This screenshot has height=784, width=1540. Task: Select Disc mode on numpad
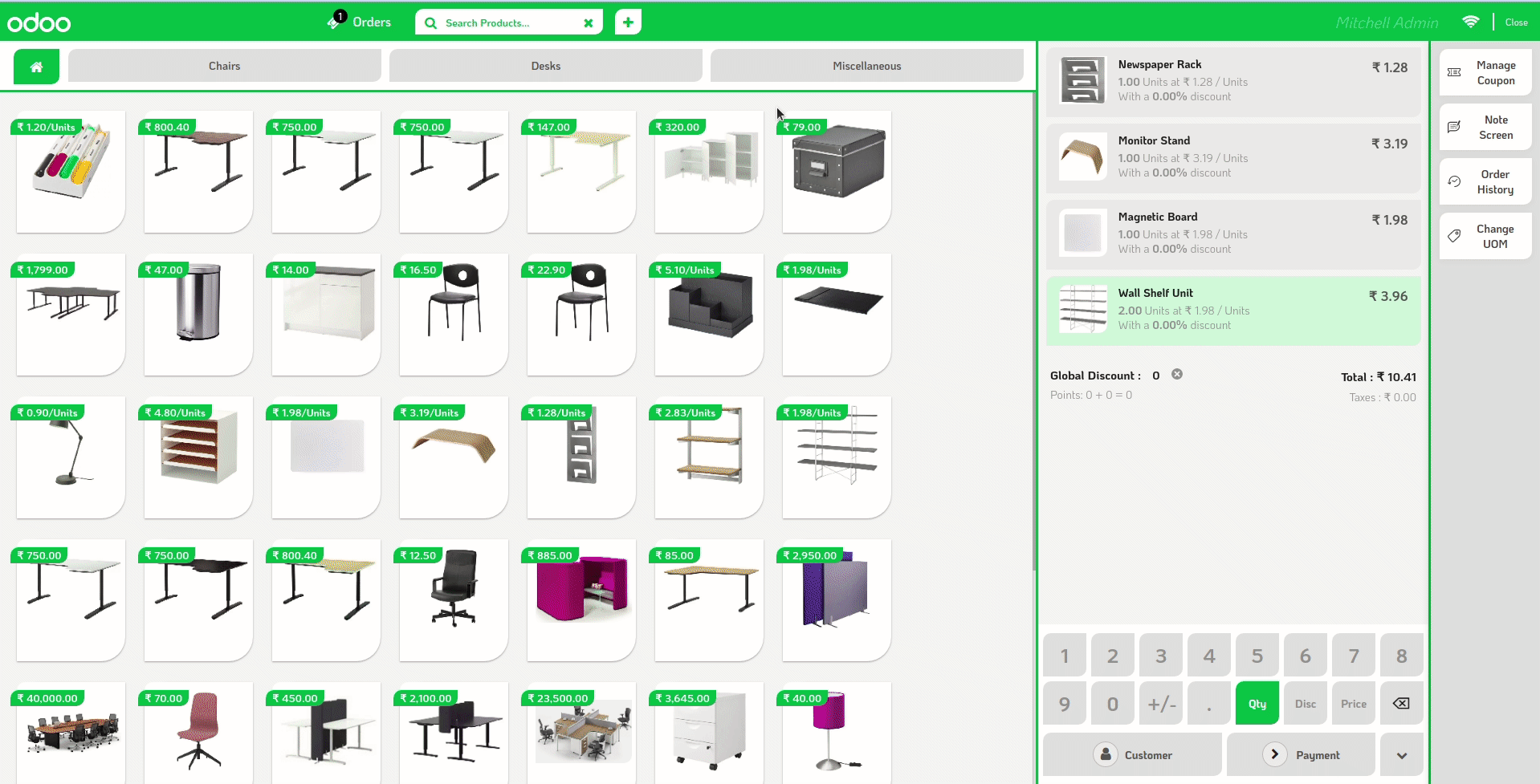pos(1306,703)
